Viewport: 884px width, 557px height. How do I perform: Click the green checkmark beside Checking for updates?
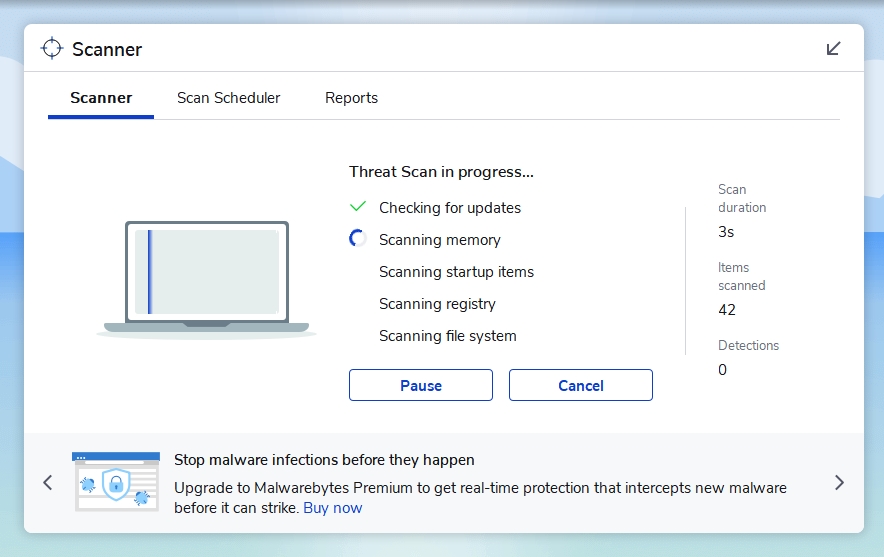coord(358,207)
